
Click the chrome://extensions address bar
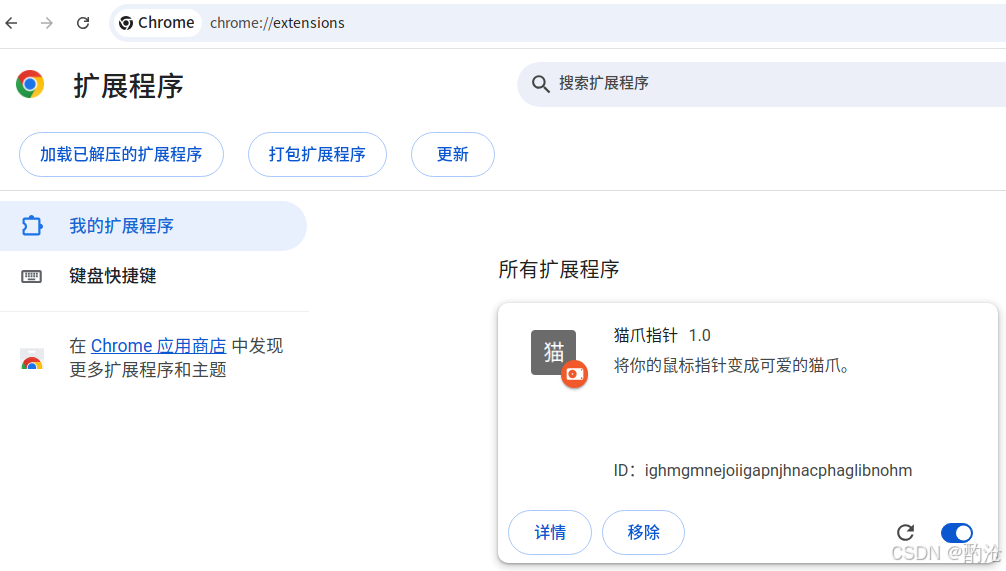[557, 23]
